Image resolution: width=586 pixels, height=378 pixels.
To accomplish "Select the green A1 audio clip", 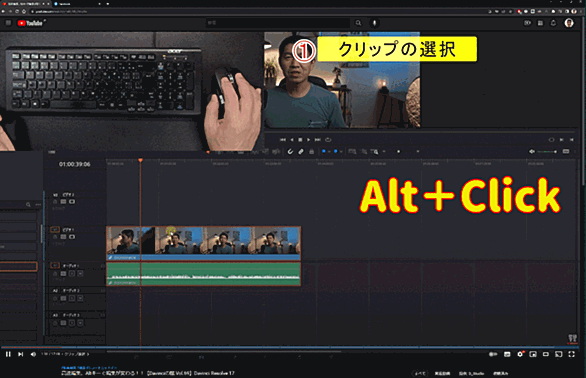I will click(203, 274).
